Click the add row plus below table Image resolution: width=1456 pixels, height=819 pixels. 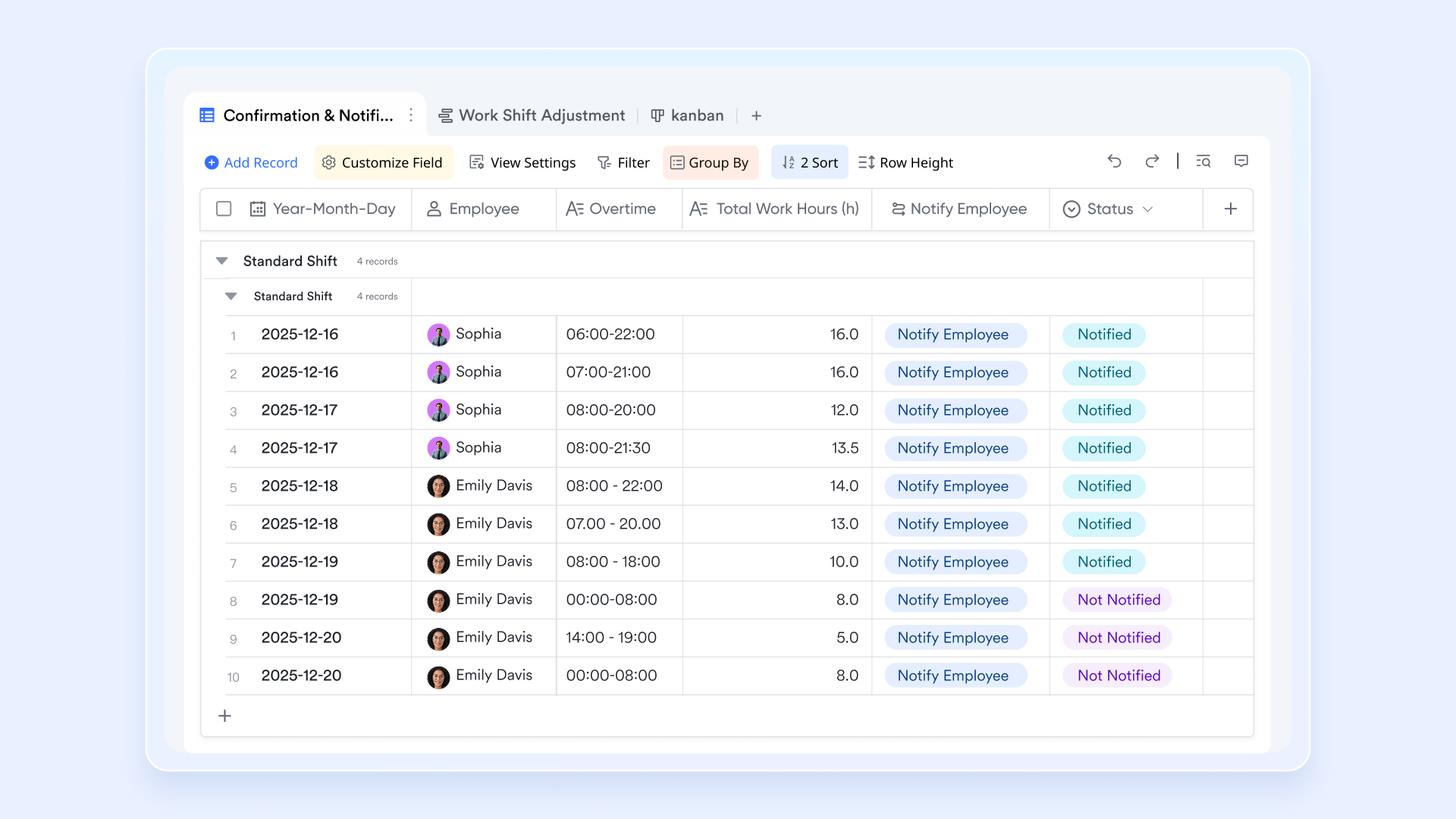click(x=224, y=716)
